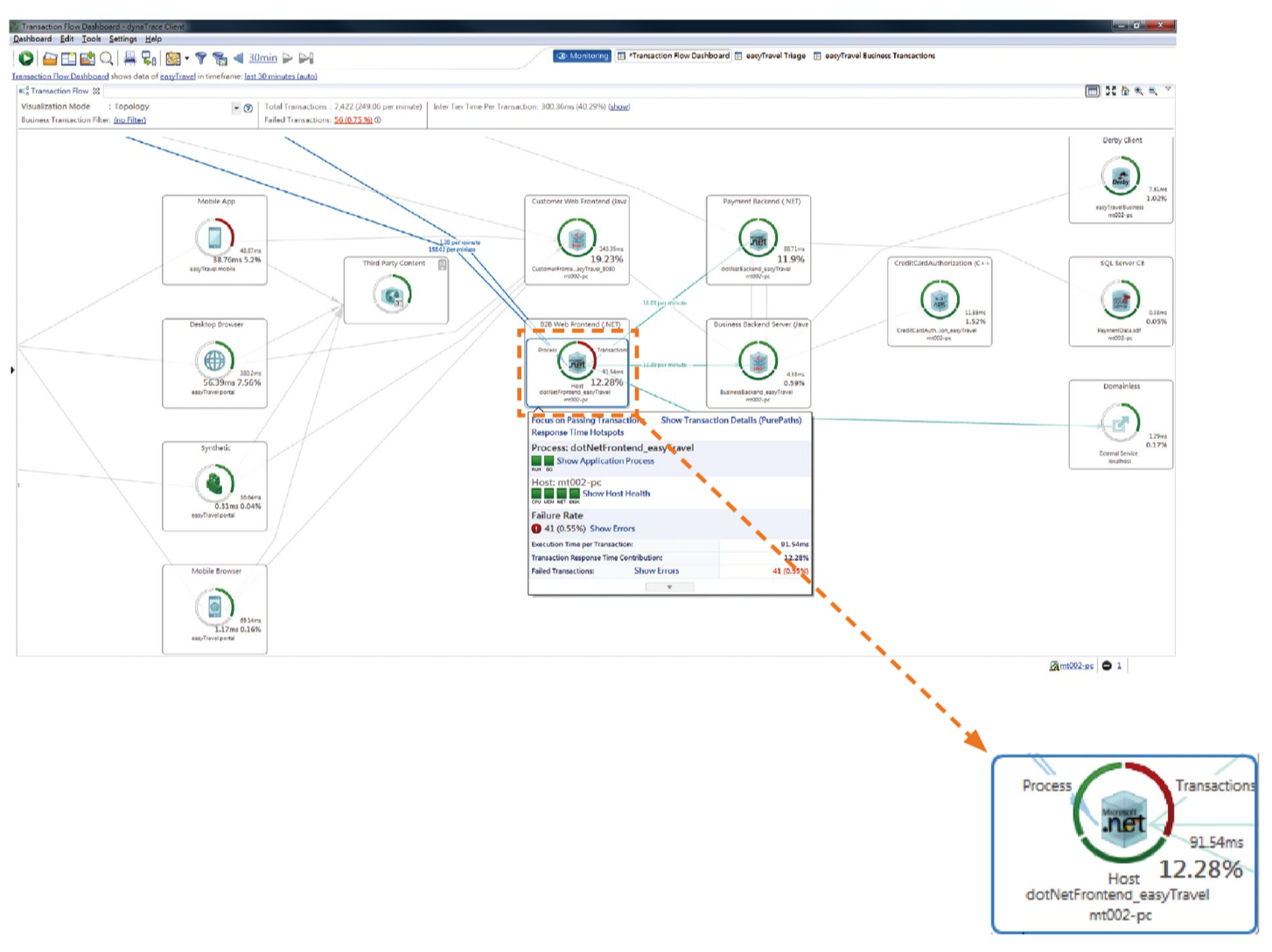Print the dashboard using the printer icon

coord(129,59)
